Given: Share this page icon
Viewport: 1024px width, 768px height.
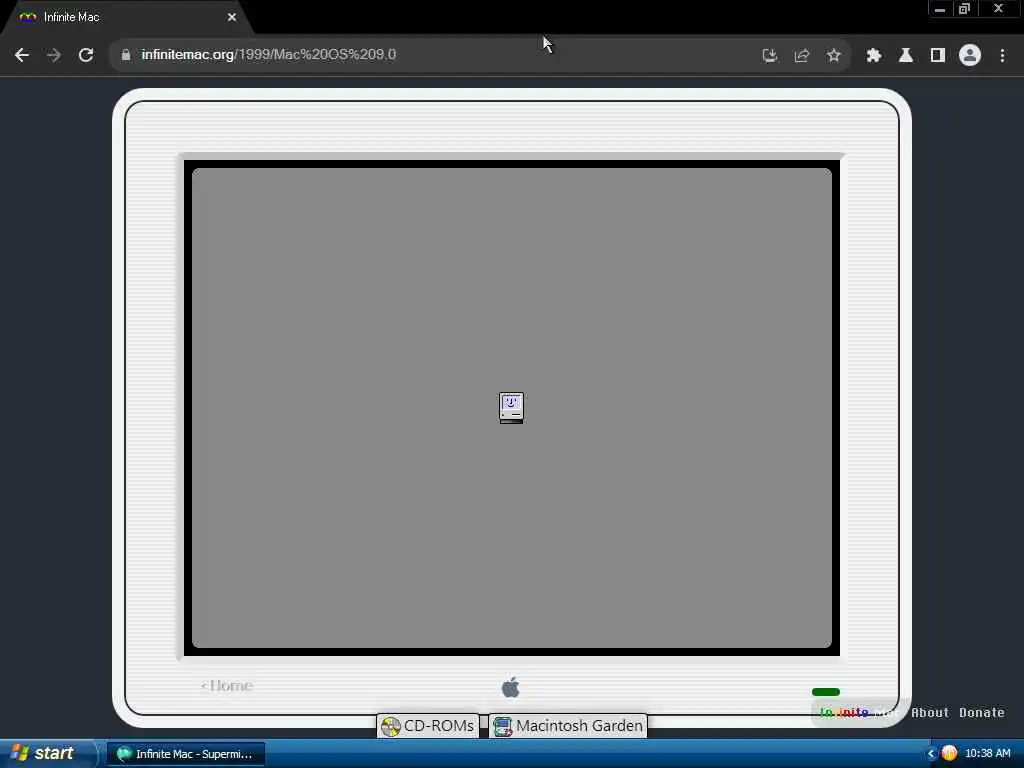Looking at the screenshot, I should point(802,56).
